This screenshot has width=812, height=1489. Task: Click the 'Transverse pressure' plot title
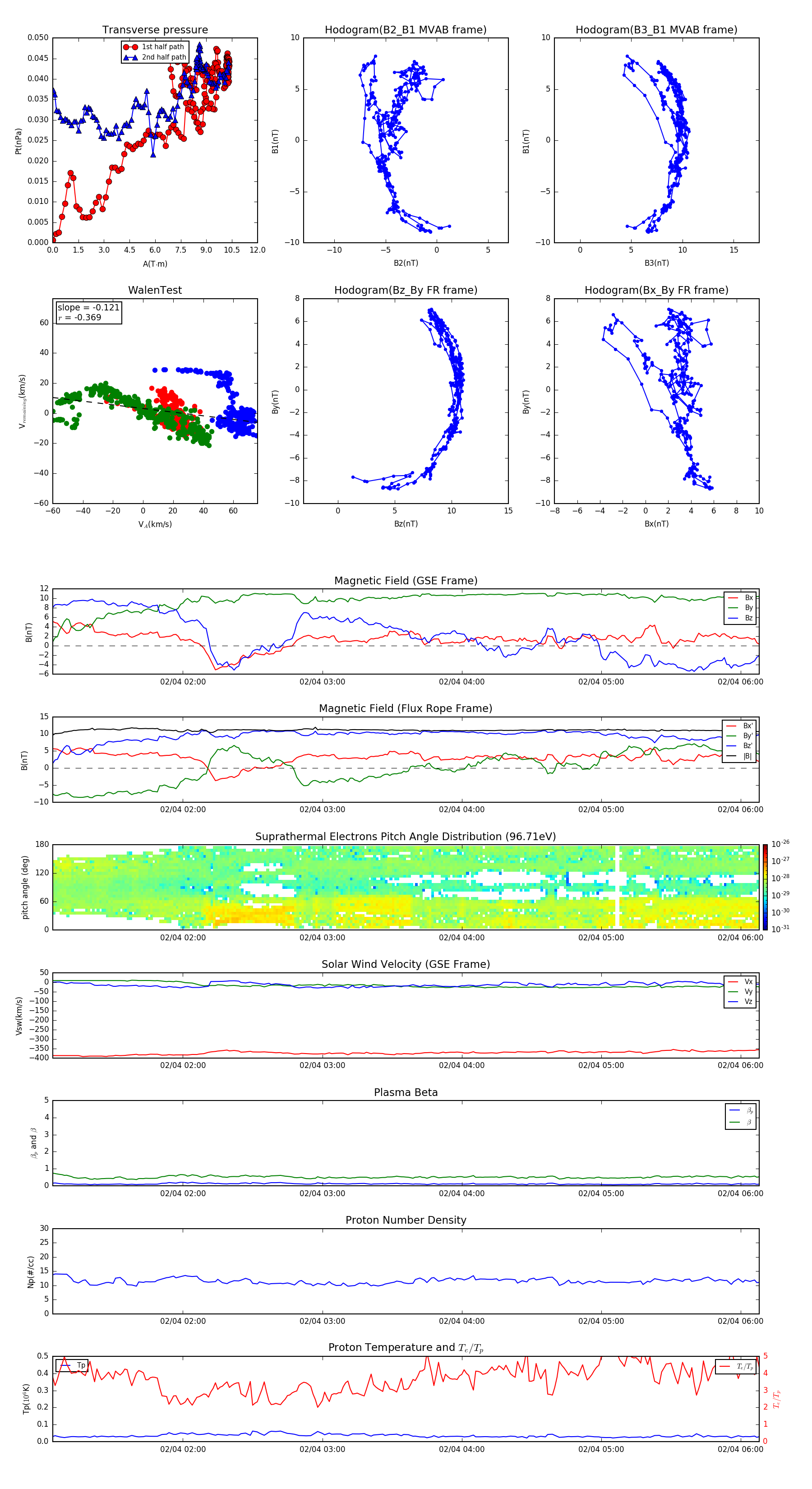155,29
